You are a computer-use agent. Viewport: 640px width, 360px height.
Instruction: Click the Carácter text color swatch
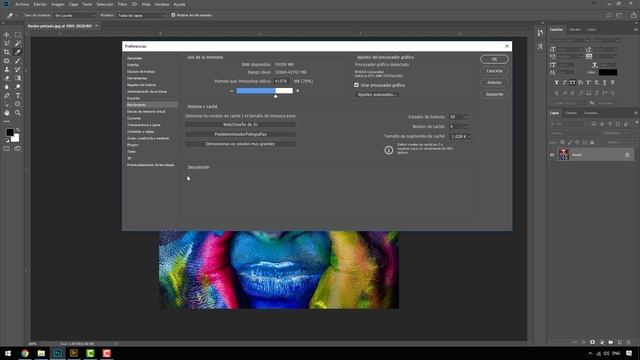click(608, 72)
